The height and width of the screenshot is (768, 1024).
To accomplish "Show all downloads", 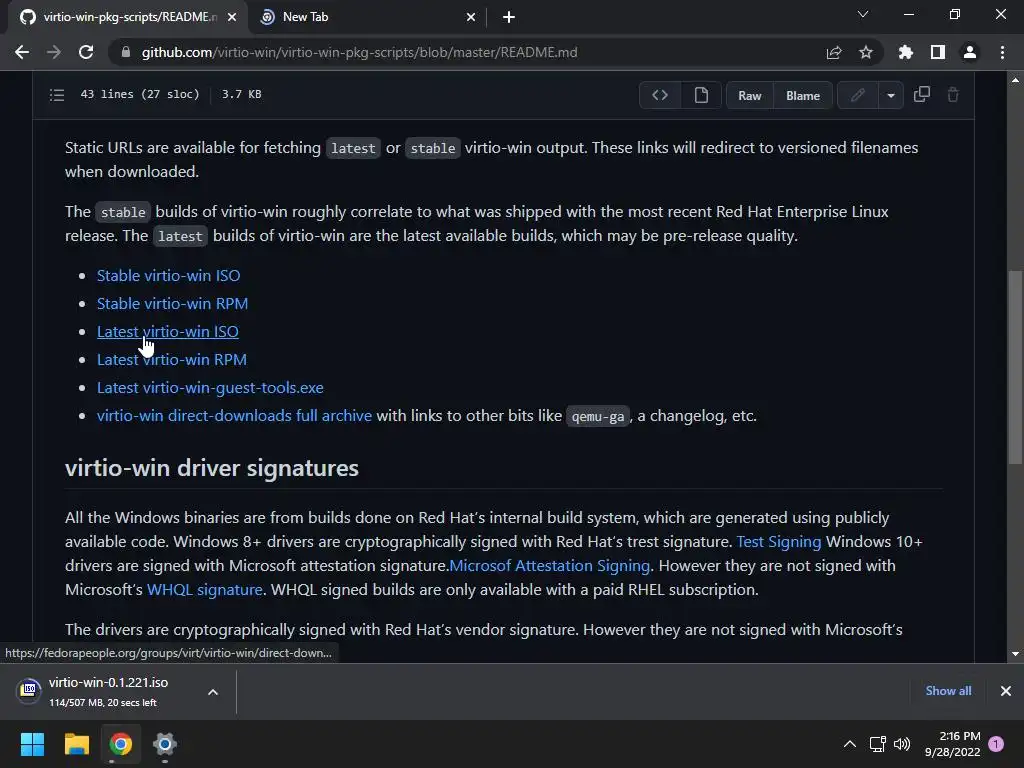I will click(948, 691).
